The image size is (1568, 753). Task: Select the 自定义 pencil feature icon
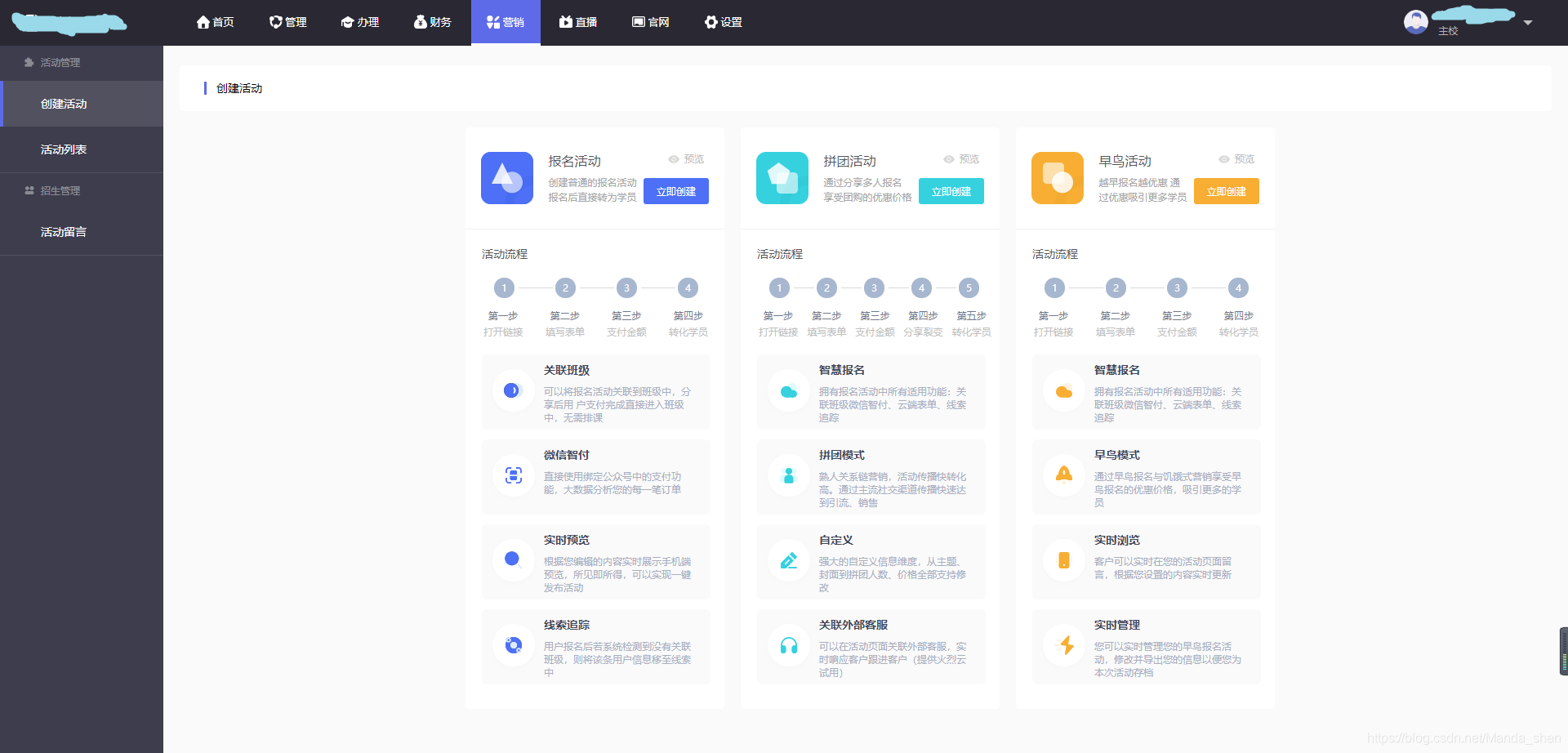pos(788,561)
